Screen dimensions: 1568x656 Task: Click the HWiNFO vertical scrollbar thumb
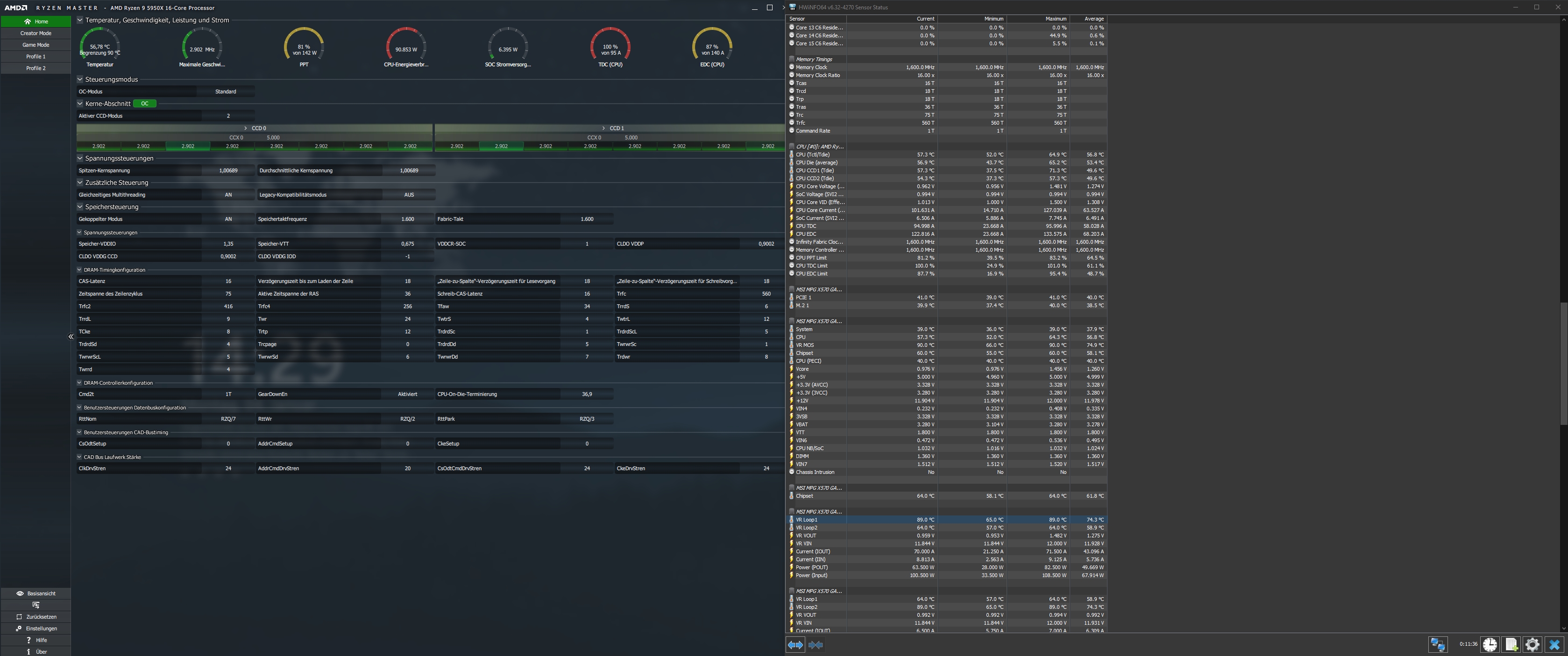pyautogui.click(x=1563, y=363)
